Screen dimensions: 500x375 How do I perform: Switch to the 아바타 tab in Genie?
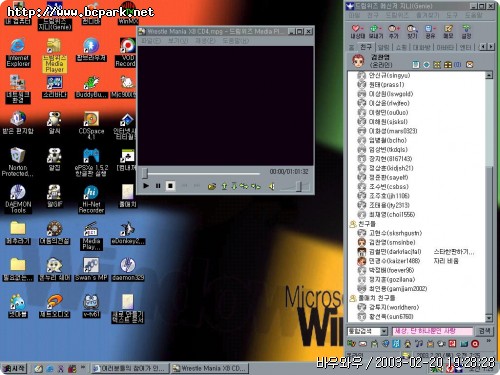tap(445, 47)
